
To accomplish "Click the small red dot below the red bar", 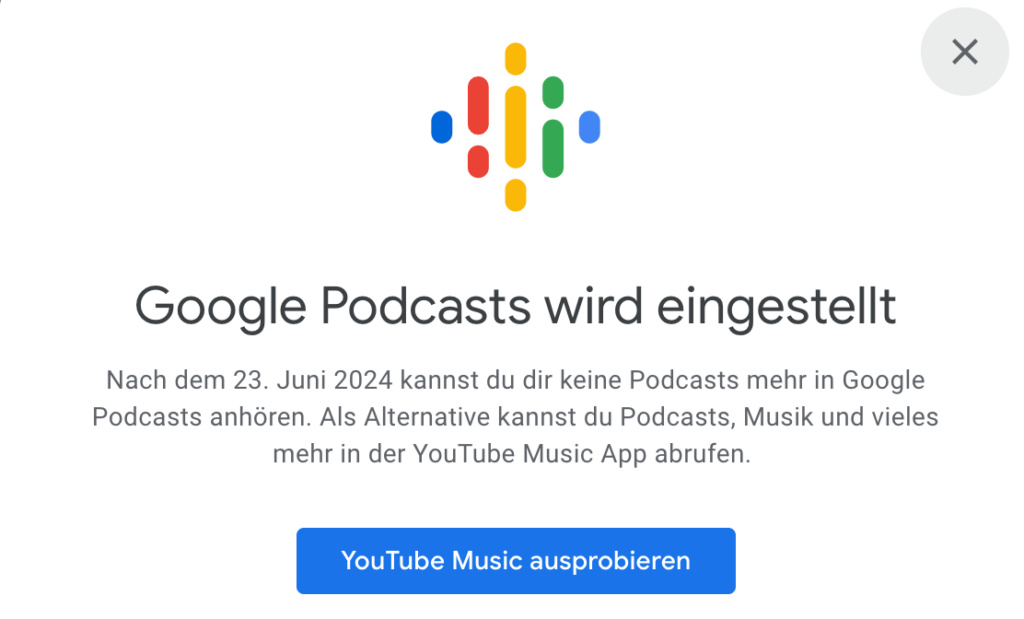I will 478,161.
